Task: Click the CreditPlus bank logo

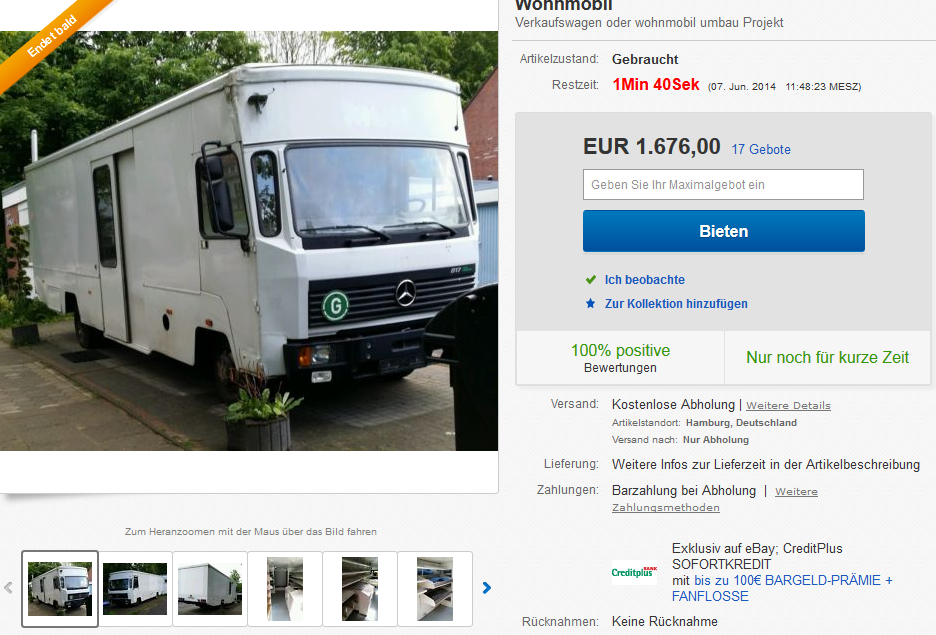Action: [634, 572]
